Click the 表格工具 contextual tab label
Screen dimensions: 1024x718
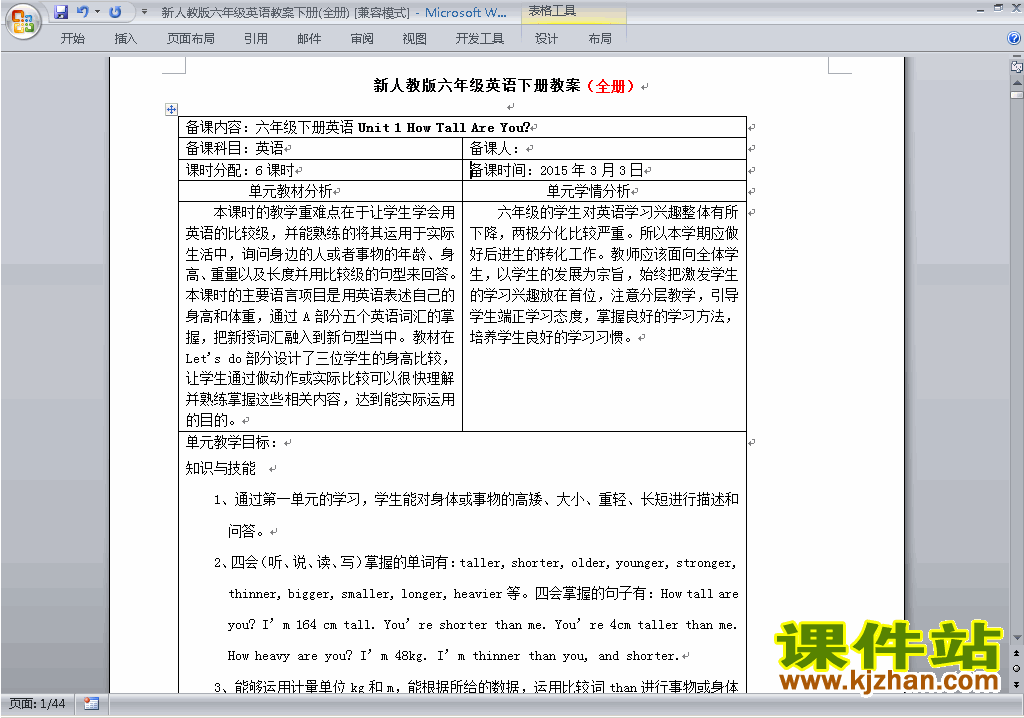point(552,11)
